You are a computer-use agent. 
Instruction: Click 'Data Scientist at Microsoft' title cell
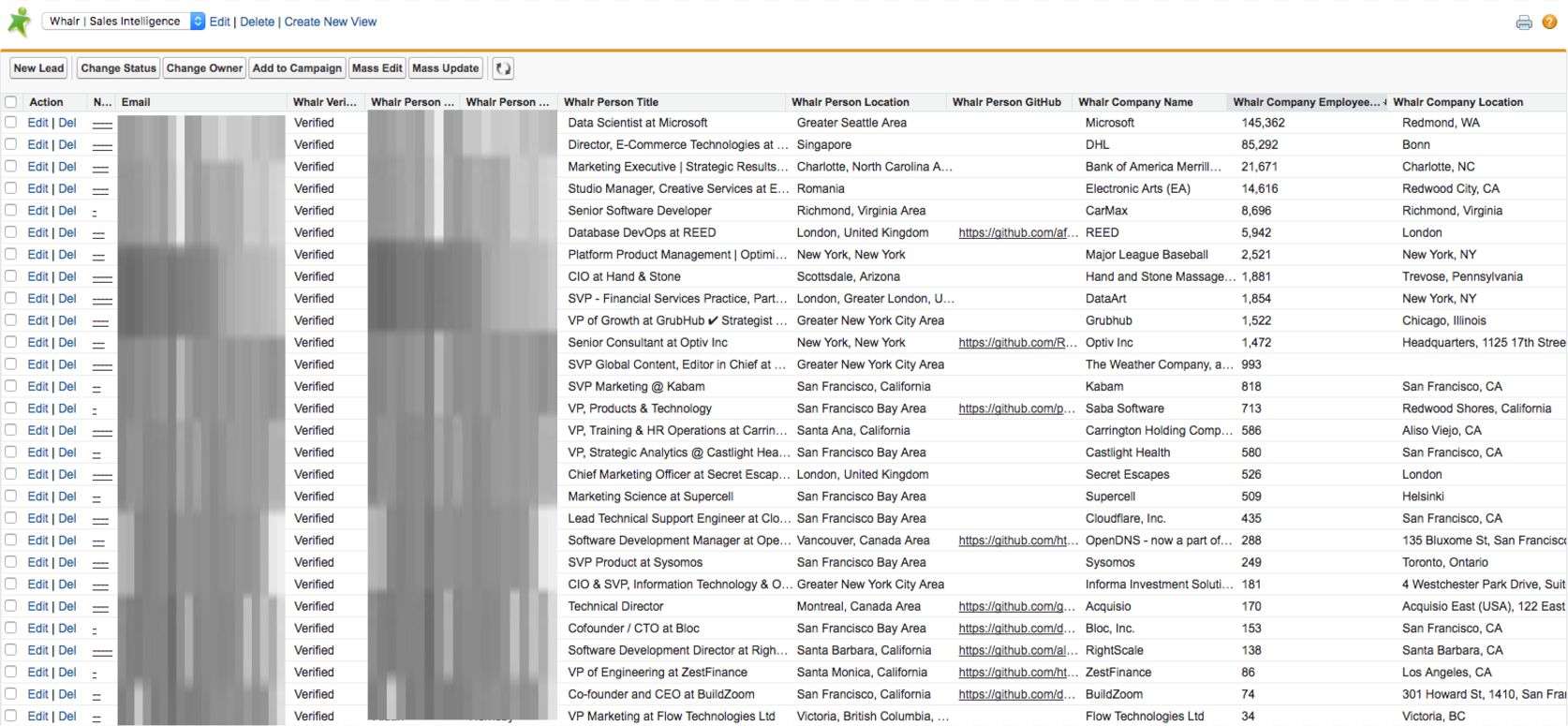[638, 123]
